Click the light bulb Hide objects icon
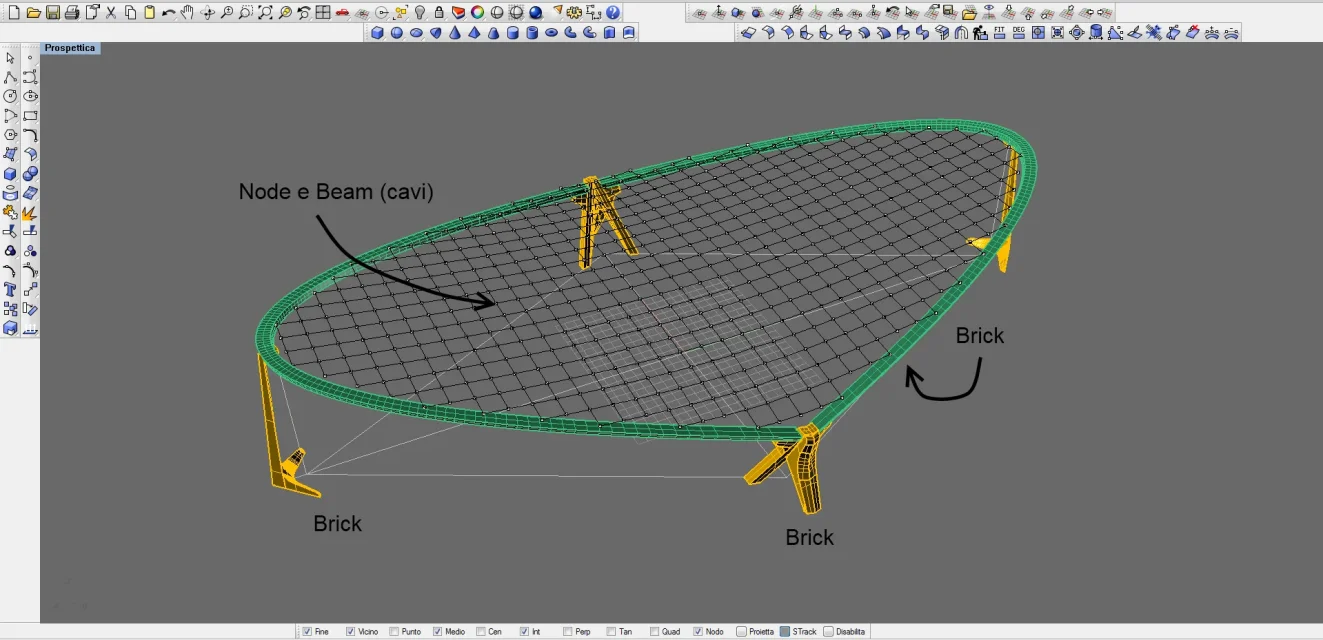The width and height of the screenshot is (1323, 640). (x=420, y=13)
